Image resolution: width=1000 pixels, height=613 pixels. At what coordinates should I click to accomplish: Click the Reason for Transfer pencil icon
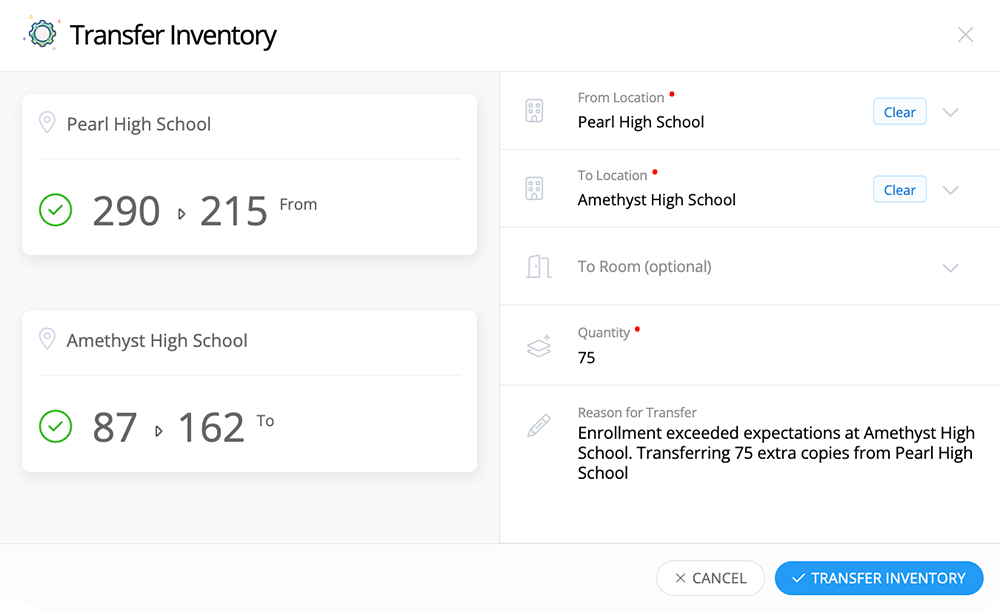[x=537, y=424]
